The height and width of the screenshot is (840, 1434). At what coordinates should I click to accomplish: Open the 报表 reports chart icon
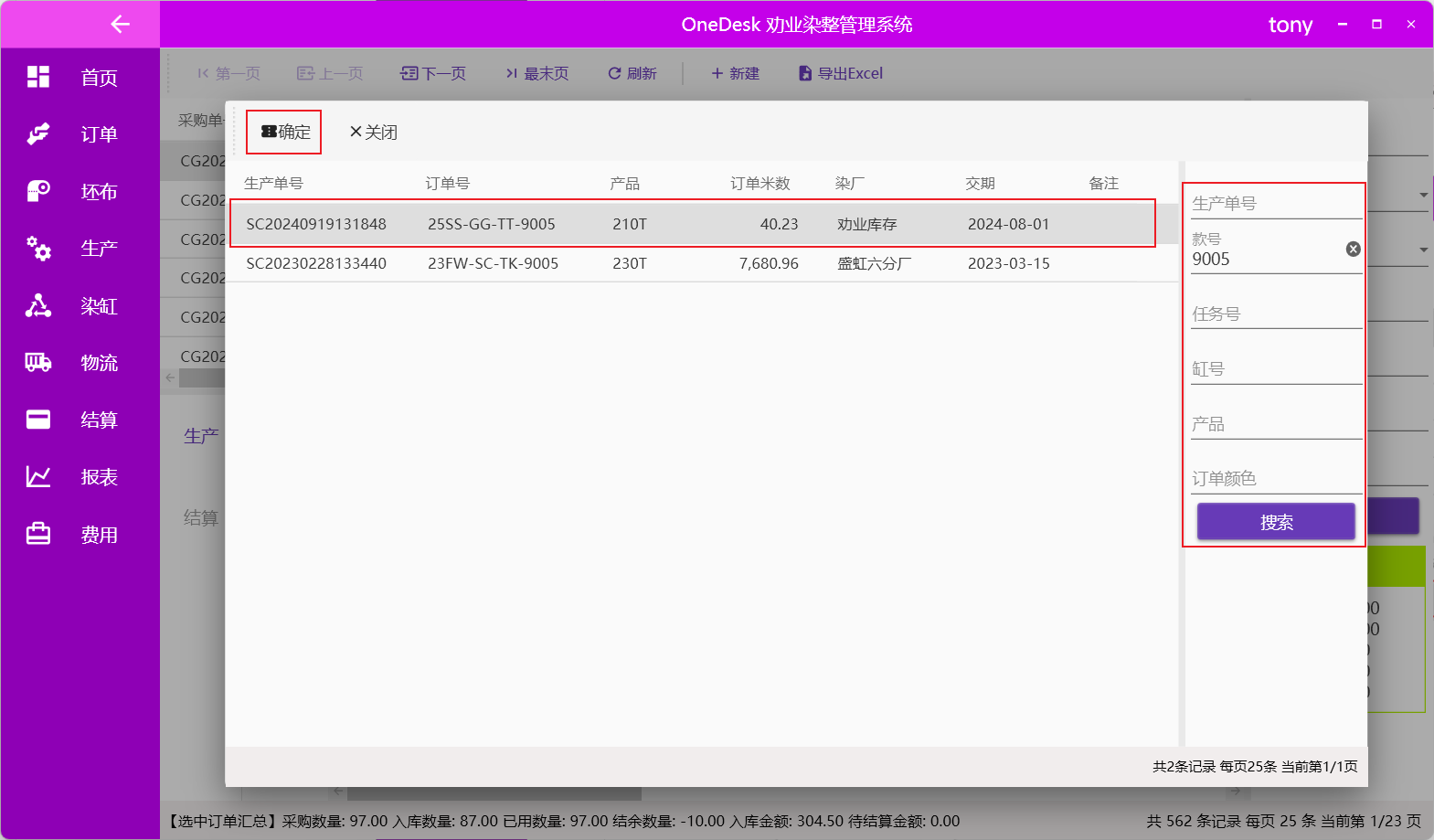(38, 477)
